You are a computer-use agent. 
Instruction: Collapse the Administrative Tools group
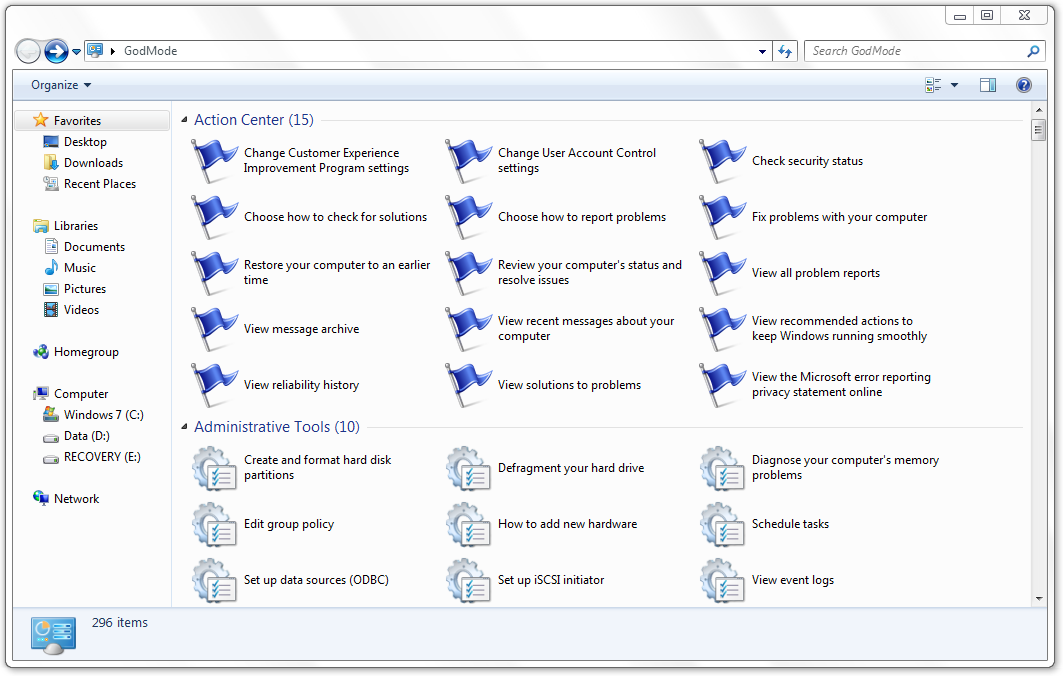[185, 427]
